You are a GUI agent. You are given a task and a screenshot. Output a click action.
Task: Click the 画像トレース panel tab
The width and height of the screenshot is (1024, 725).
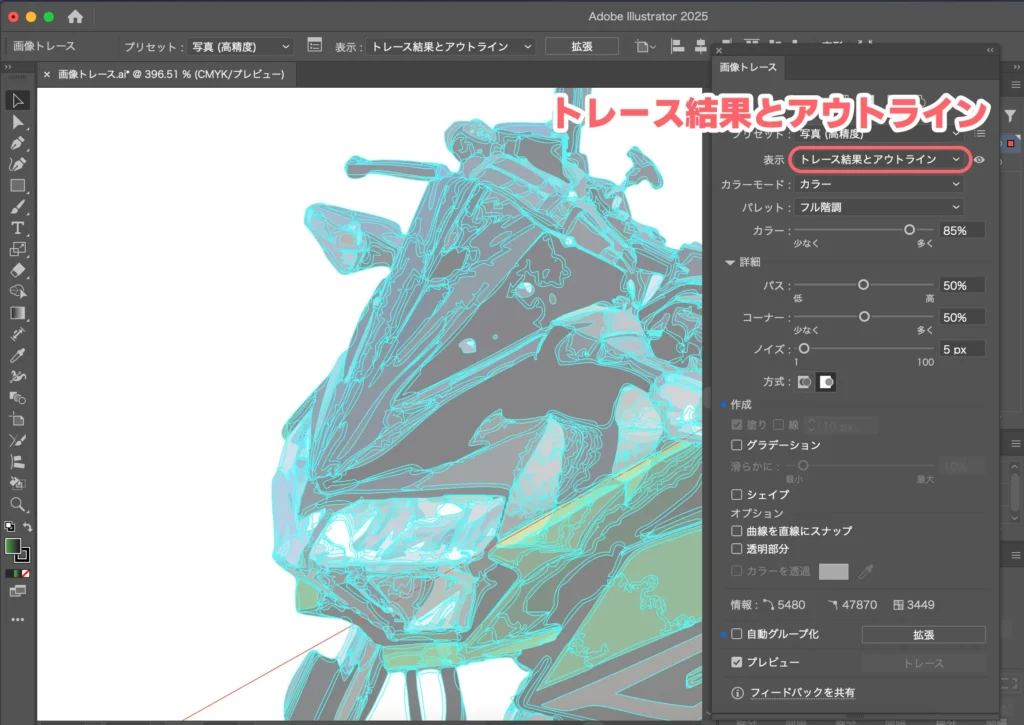[748, 67]
